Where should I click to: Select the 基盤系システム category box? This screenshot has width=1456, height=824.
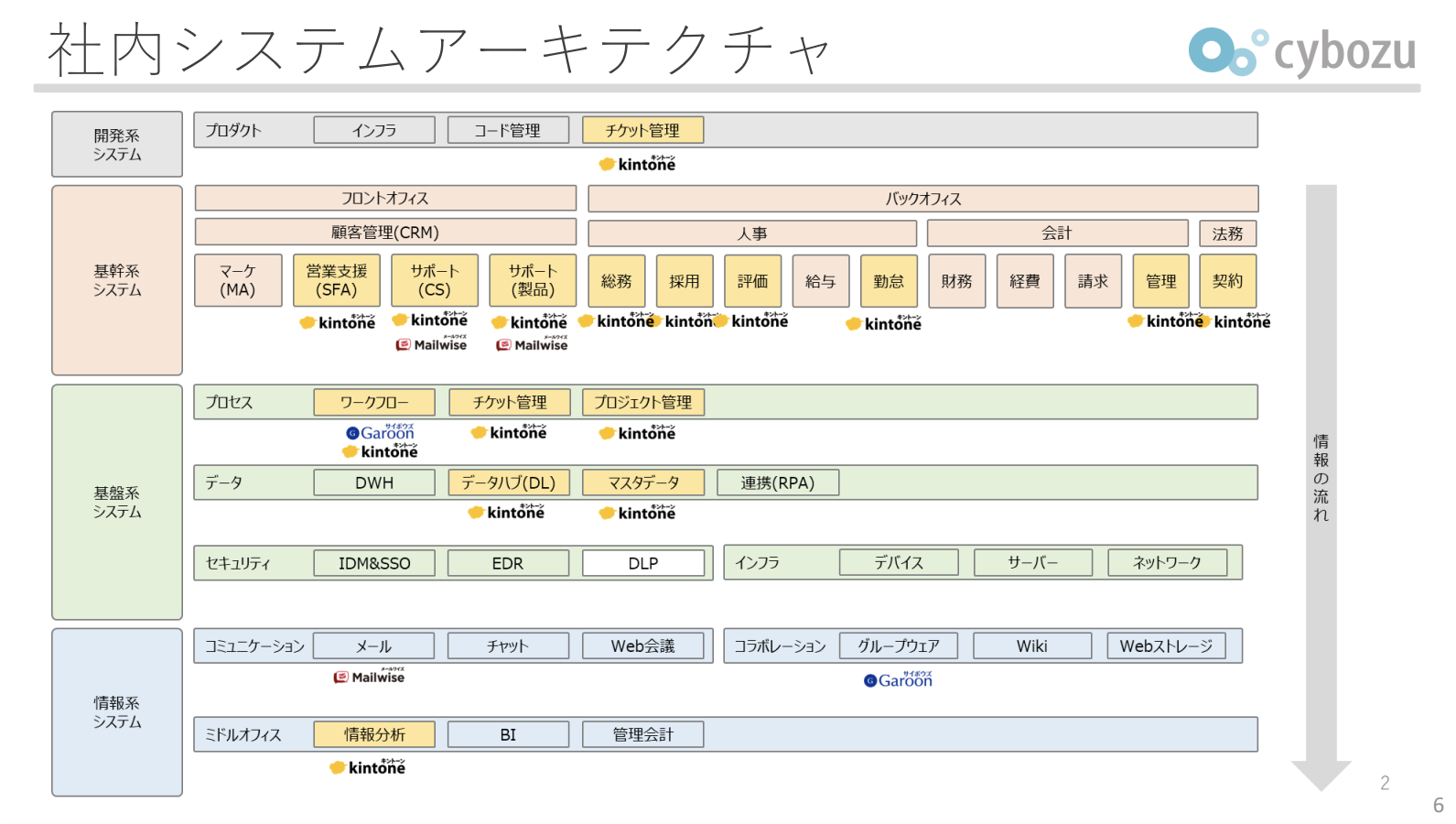click(x=117, y=502)
